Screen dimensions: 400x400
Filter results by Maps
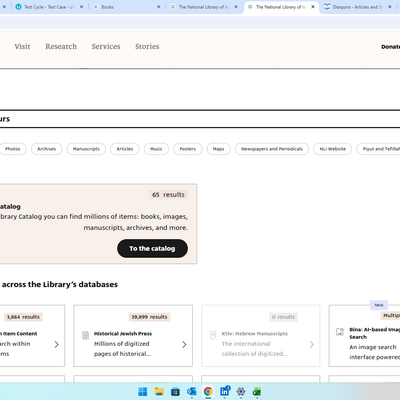pyautogui.click(x=218, y=149)
